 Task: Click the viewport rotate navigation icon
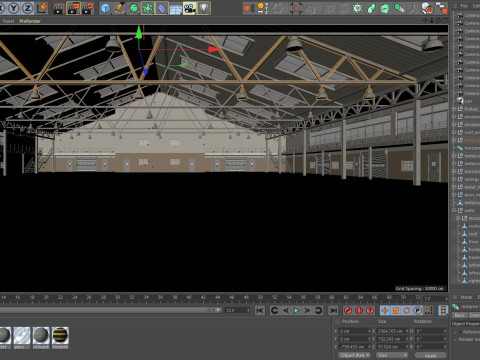(438, 21)
